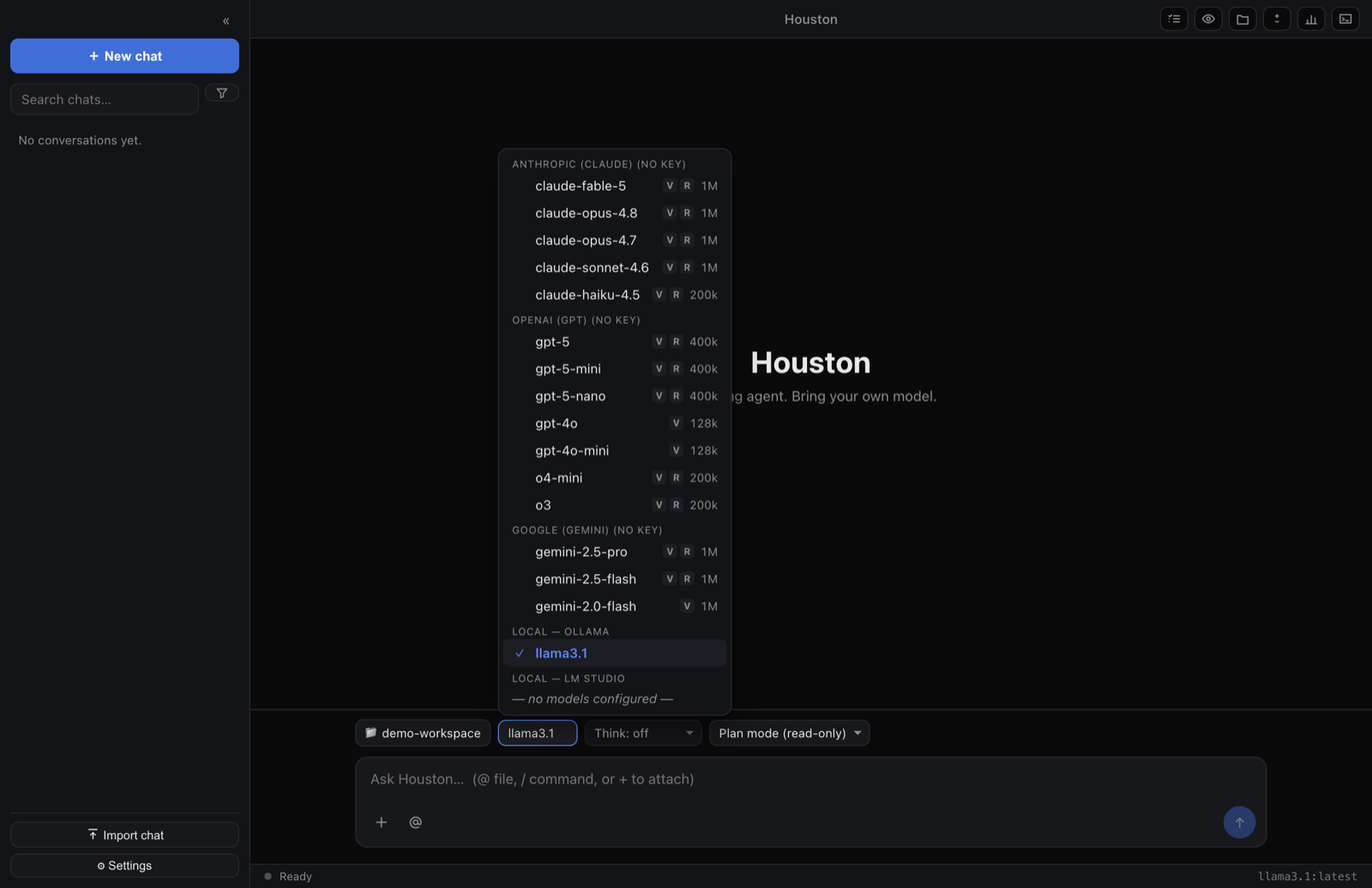
Task: Click the R badge on o3
Action: pyautogui.click(x=676, y=504)
